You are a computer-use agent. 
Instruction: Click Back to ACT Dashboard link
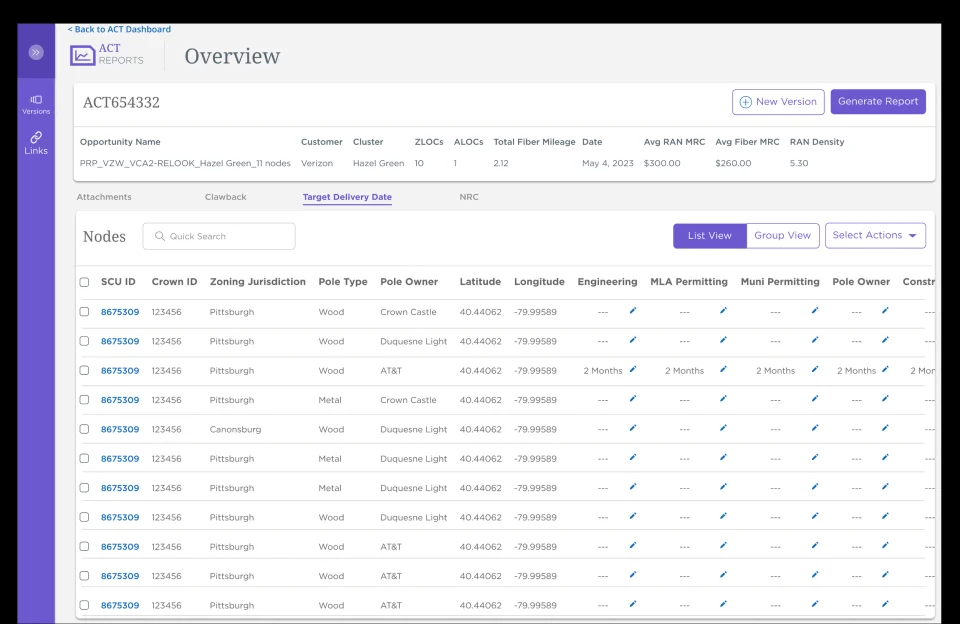[119, 29]
